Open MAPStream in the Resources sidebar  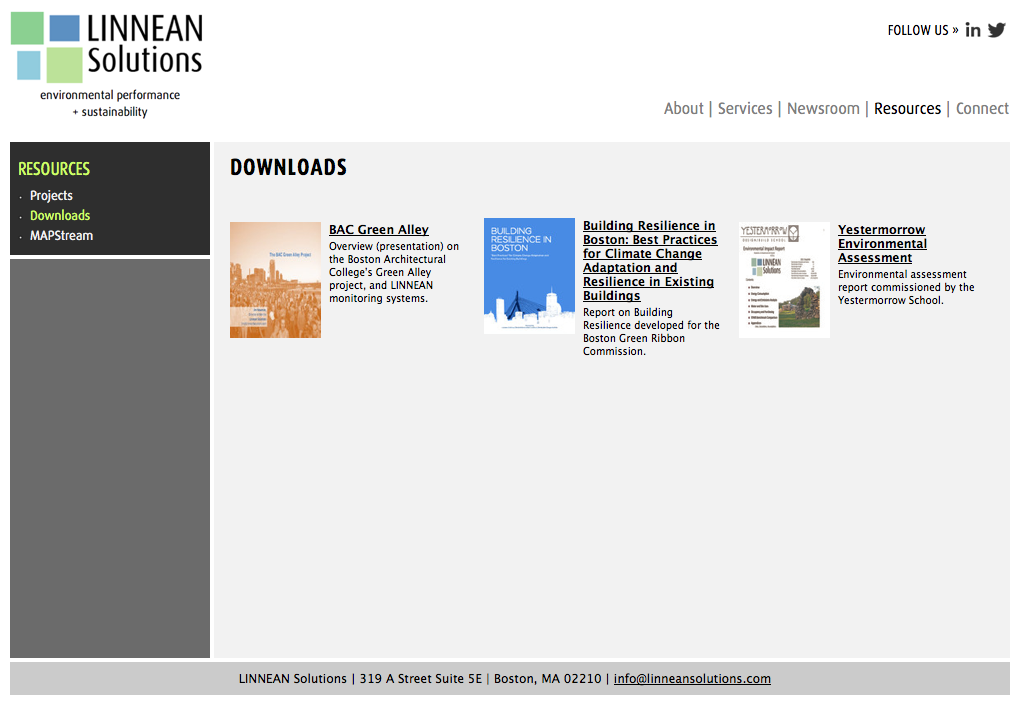(x=61, y=236)
